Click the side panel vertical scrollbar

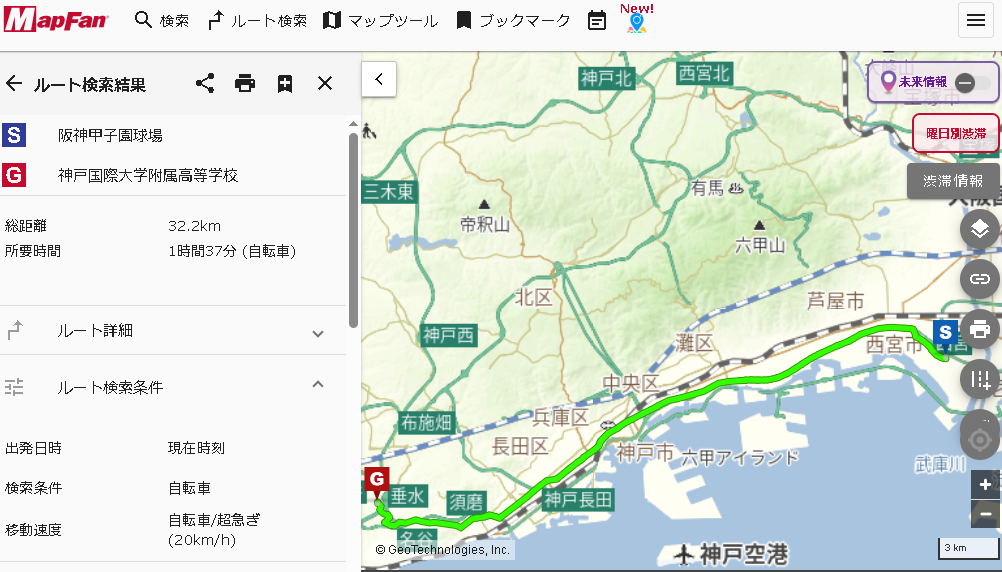[353, 230]
